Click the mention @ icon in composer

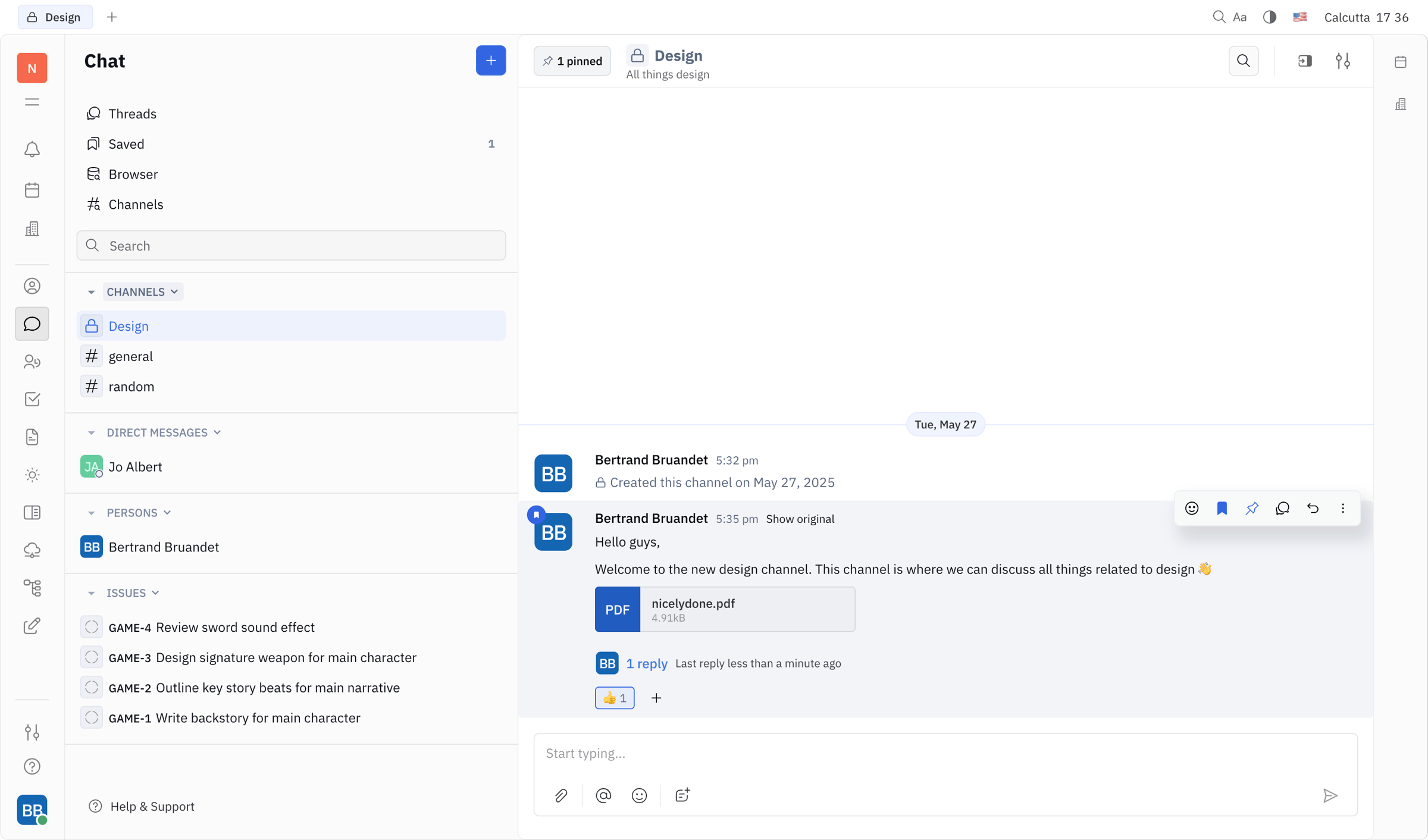click(603, 795)
